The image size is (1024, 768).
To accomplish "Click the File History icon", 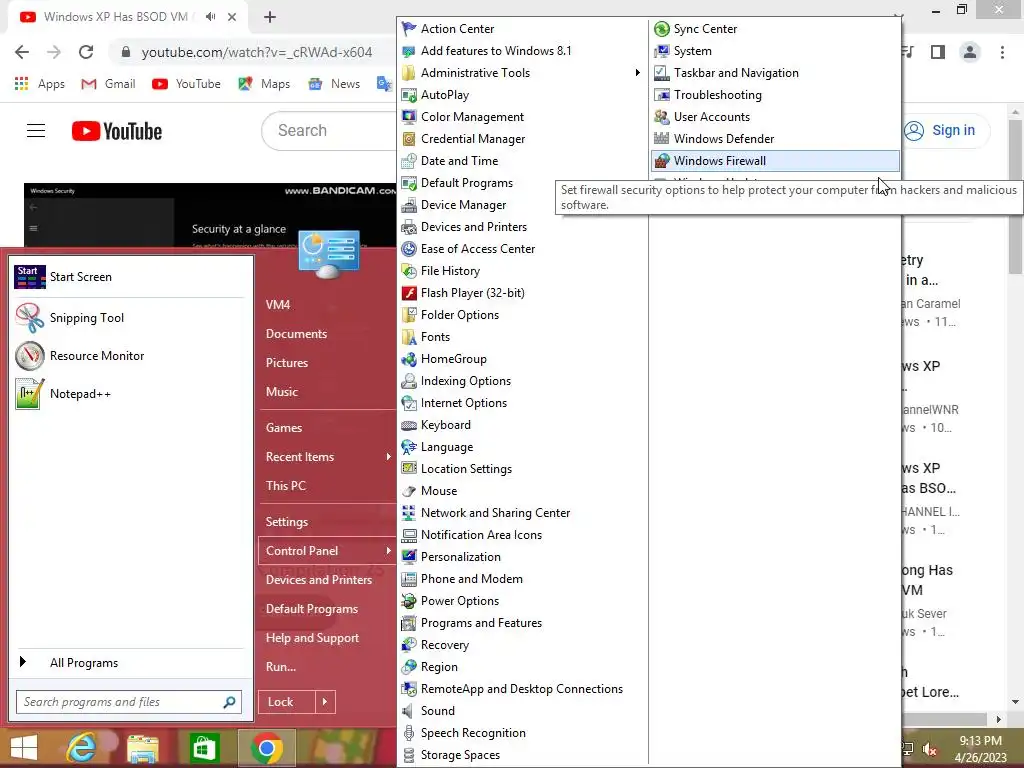I will 409,271.
